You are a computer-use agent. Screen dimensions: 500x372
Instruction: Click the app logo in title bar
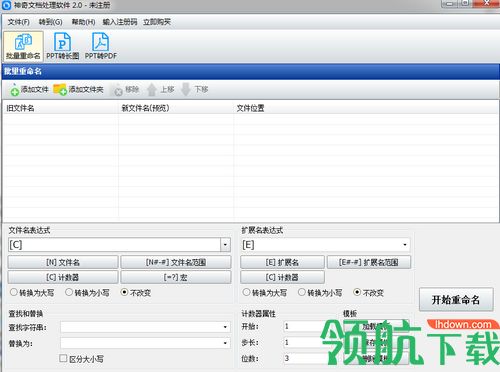coord(7,5)
